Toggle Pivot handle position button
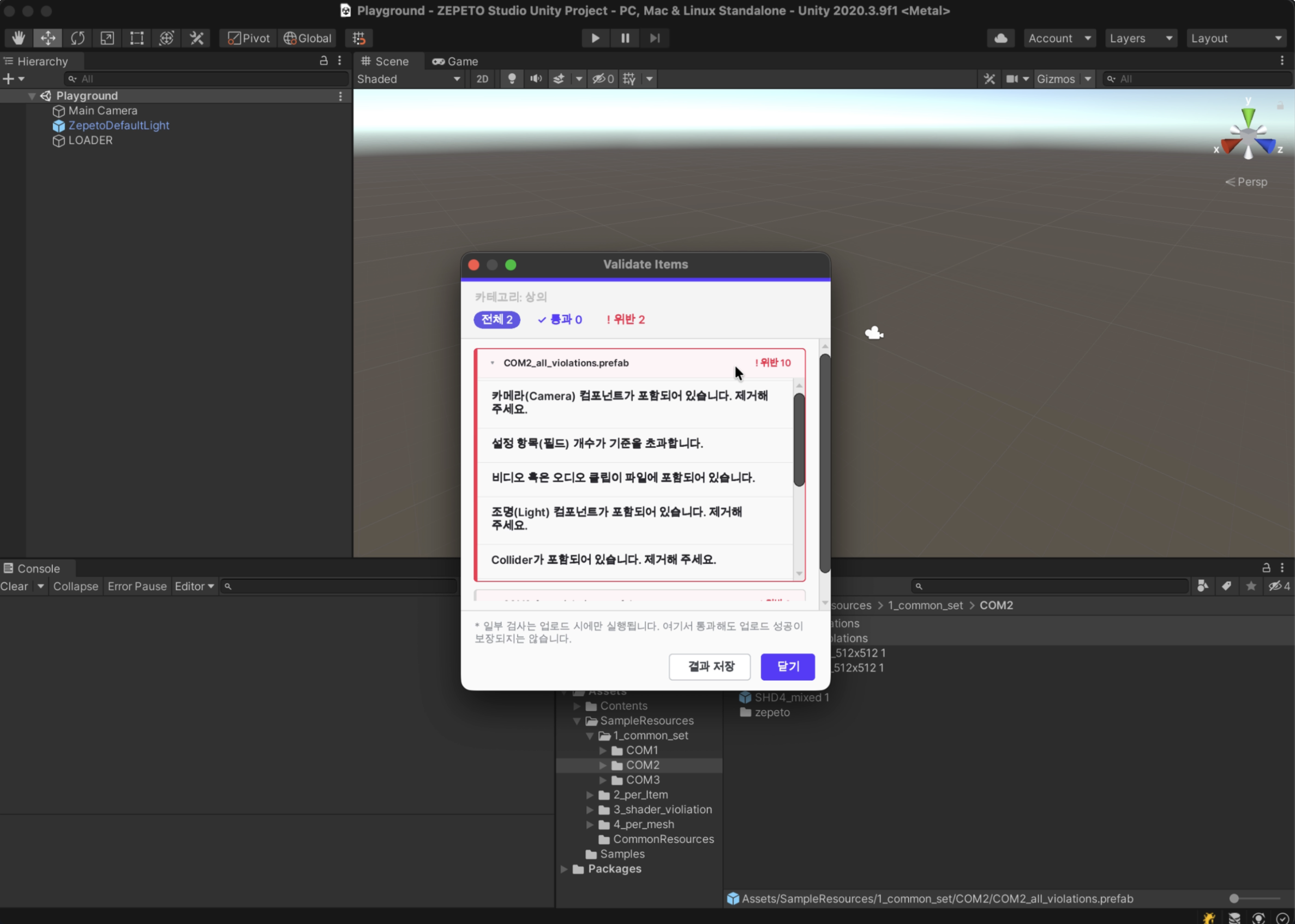This screenshot has height=924, width=1295. 249,38
